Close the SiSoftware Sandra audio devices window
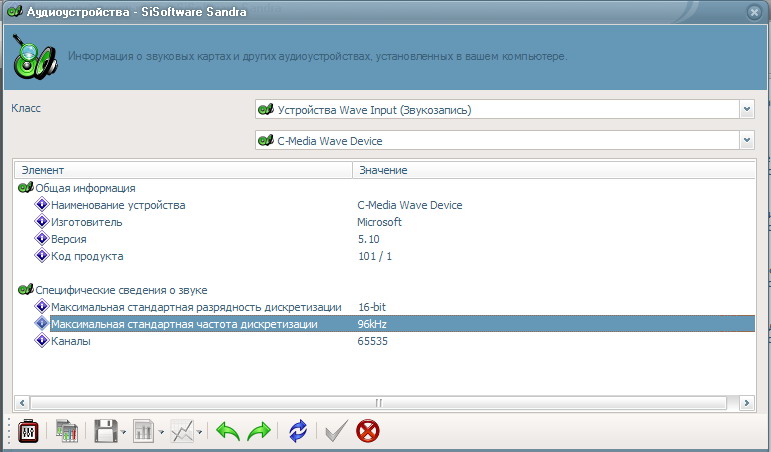 pos(754,11)
